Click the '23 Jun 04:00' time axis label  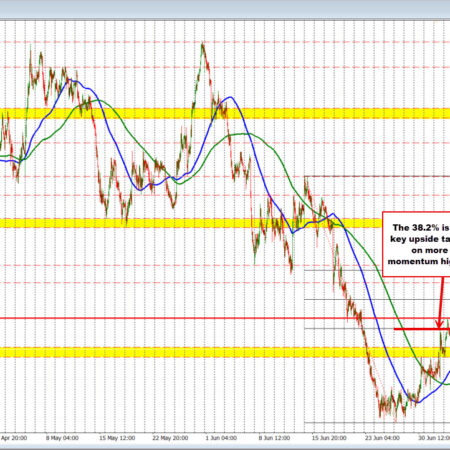(382, 438)
